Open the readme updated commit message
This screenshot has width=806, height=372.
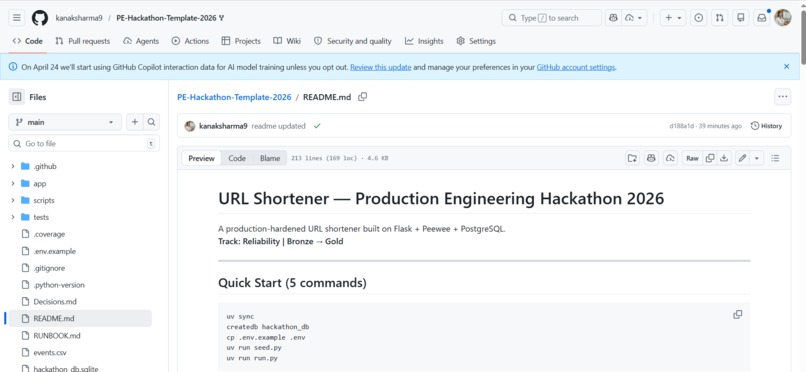coord(278,126)
